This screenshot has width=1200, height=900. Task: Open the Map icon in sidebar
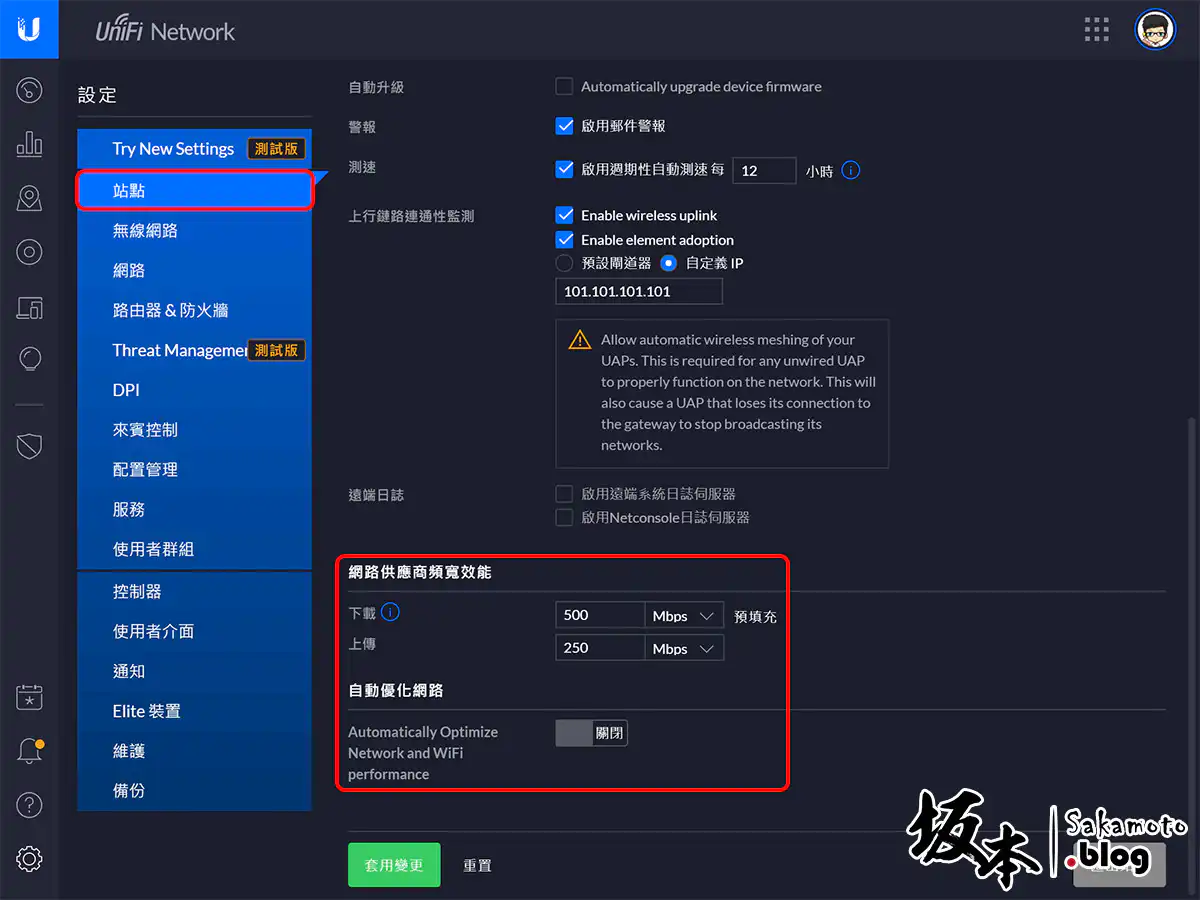click(29, 198)
